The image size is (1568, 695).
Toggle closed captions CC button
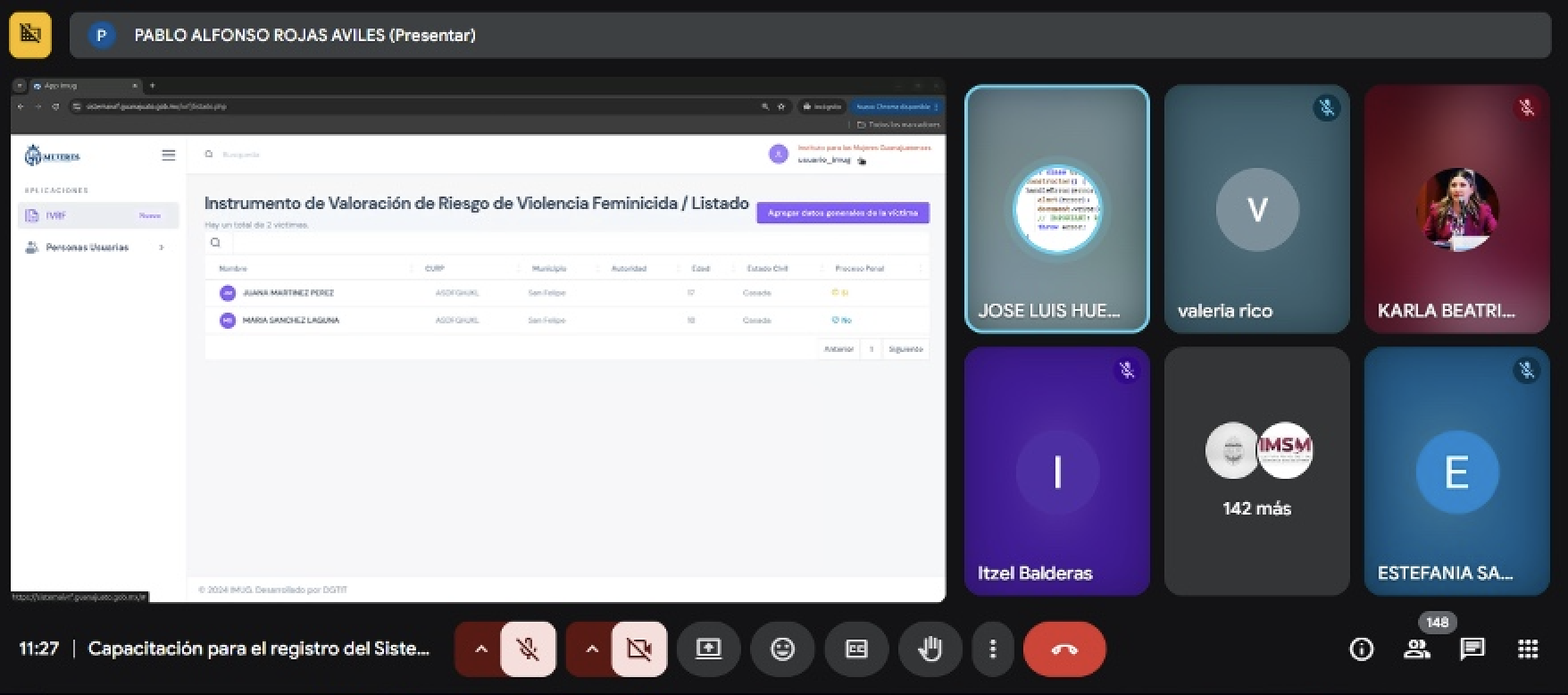click(x=856, y=649)
